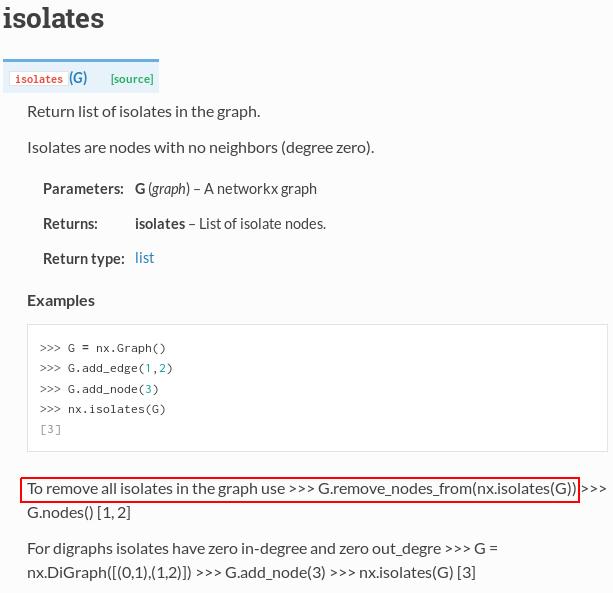Image resolution: width=613 pixels, height=593 pixels.
Task: Click the '[3]' output in code block
Action: click(50, 430)
